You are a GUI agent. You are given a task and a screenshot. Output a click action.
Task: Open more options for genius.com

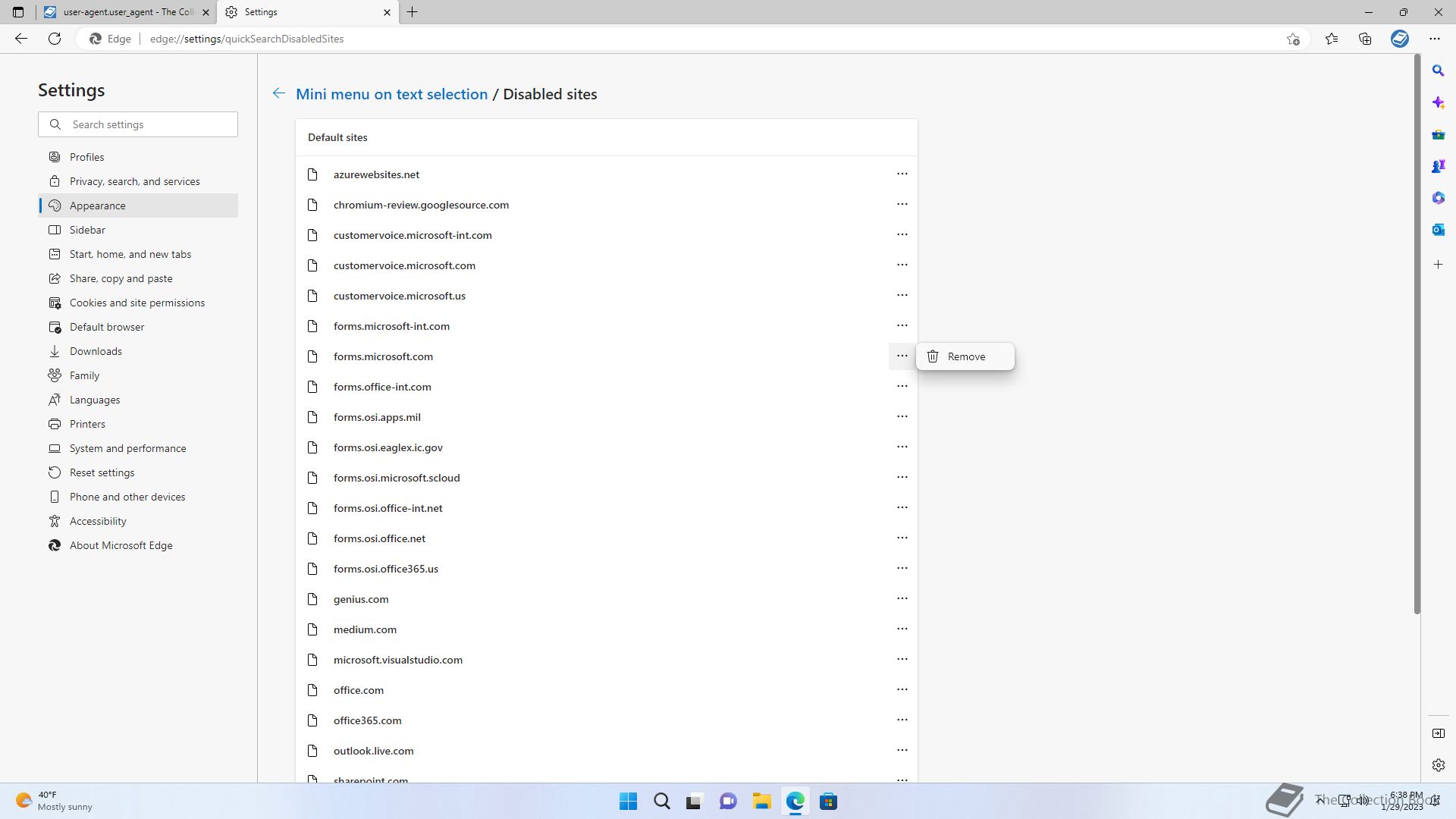(902, 598)
